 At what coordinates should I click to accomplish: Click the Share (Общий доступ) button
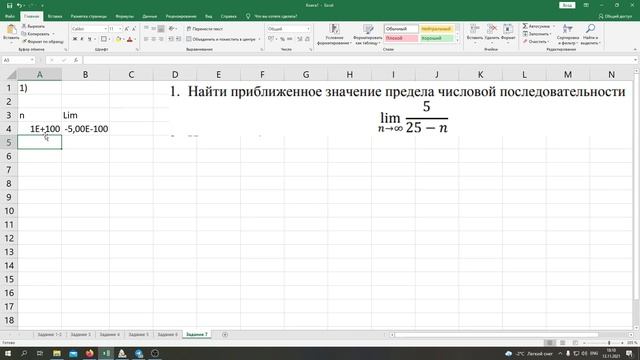tap(615, 16)
